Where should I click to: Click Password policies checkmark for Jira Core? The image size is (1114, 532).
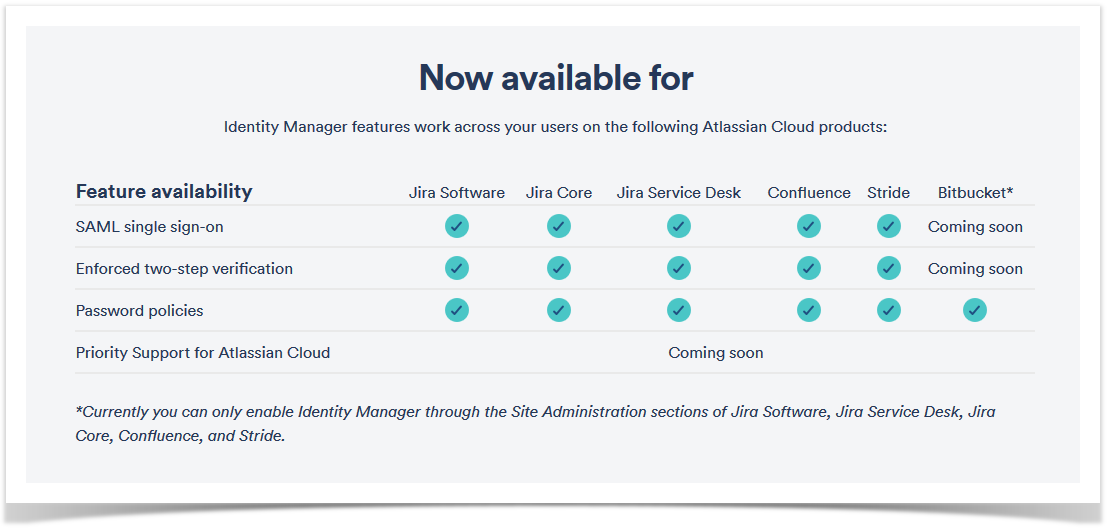[558, 310]
